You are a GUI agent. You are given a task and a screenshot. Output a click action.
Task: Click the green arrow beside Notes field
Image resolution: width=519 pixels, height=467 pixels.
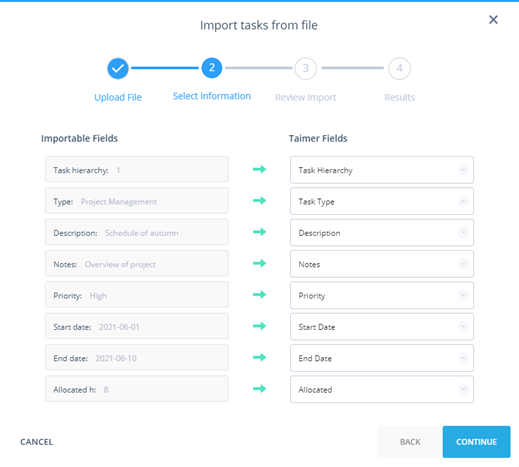point(259,263)
